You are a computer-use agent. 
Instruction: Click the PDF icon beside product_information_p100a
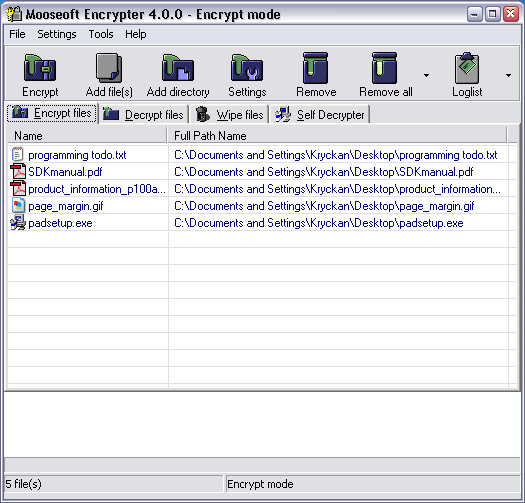(x=18, y=189)
